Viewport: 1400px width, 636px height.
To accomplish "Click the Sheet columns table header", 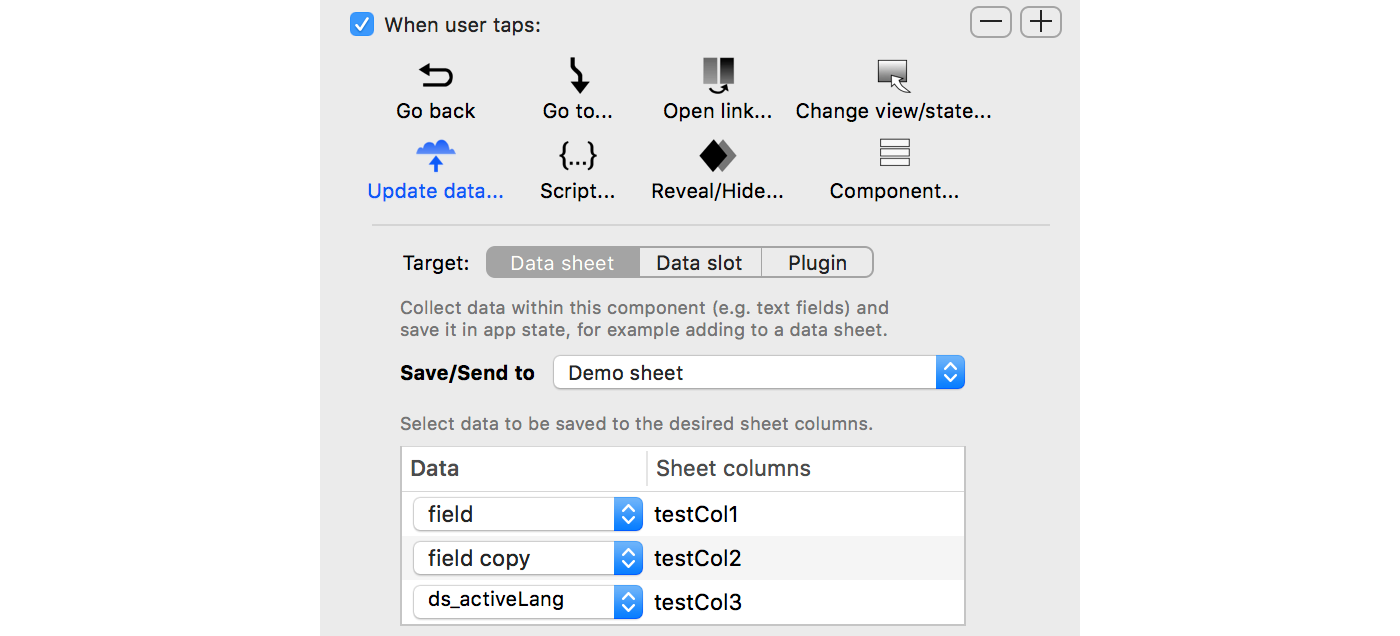I will tap(733, 469).
